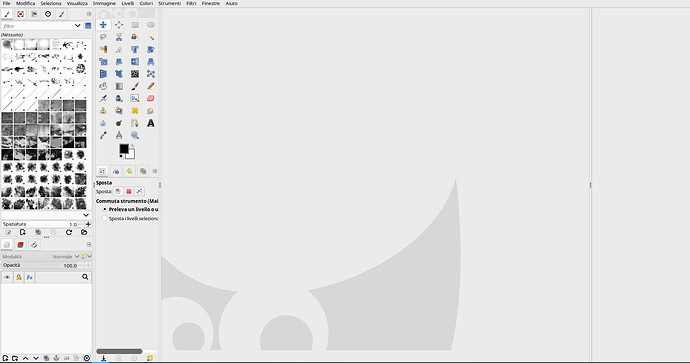Select the Eraser tool
The image size is (690, 363).
(150, 99)
